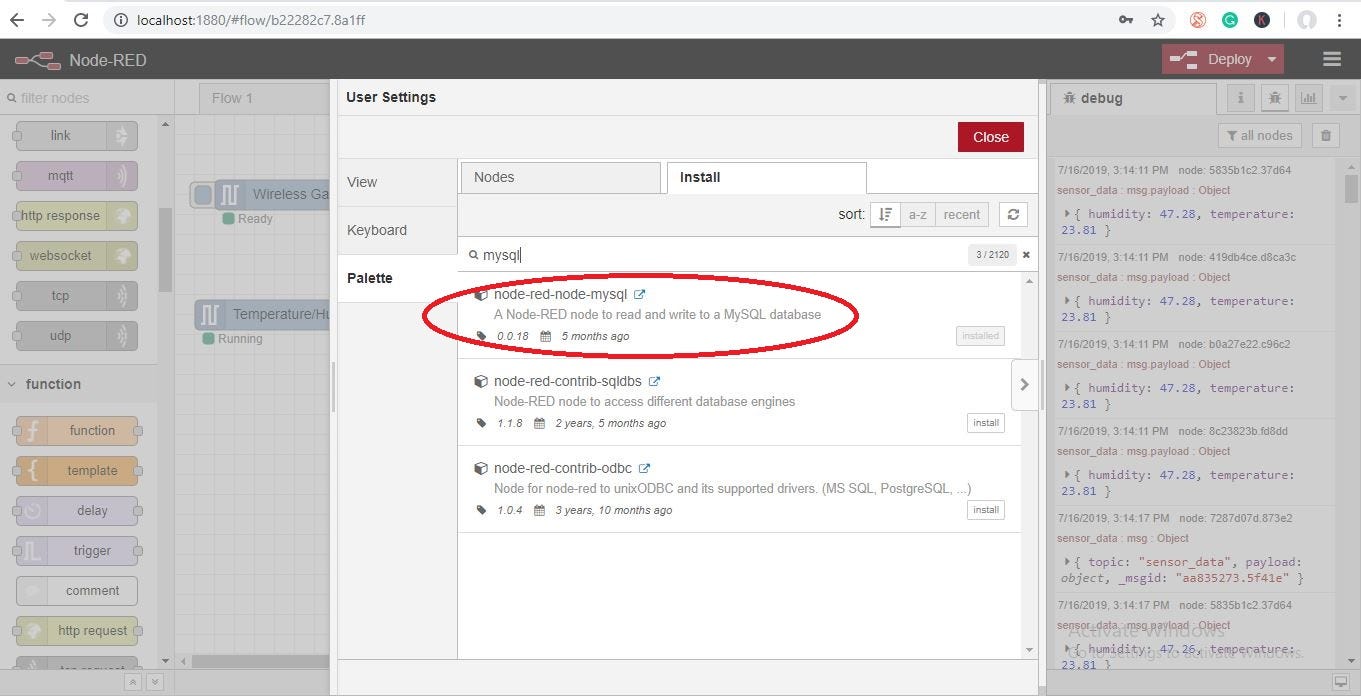1361x696 pixels.
Task: Switch to the Install tab
Action: tap(766, 177)
